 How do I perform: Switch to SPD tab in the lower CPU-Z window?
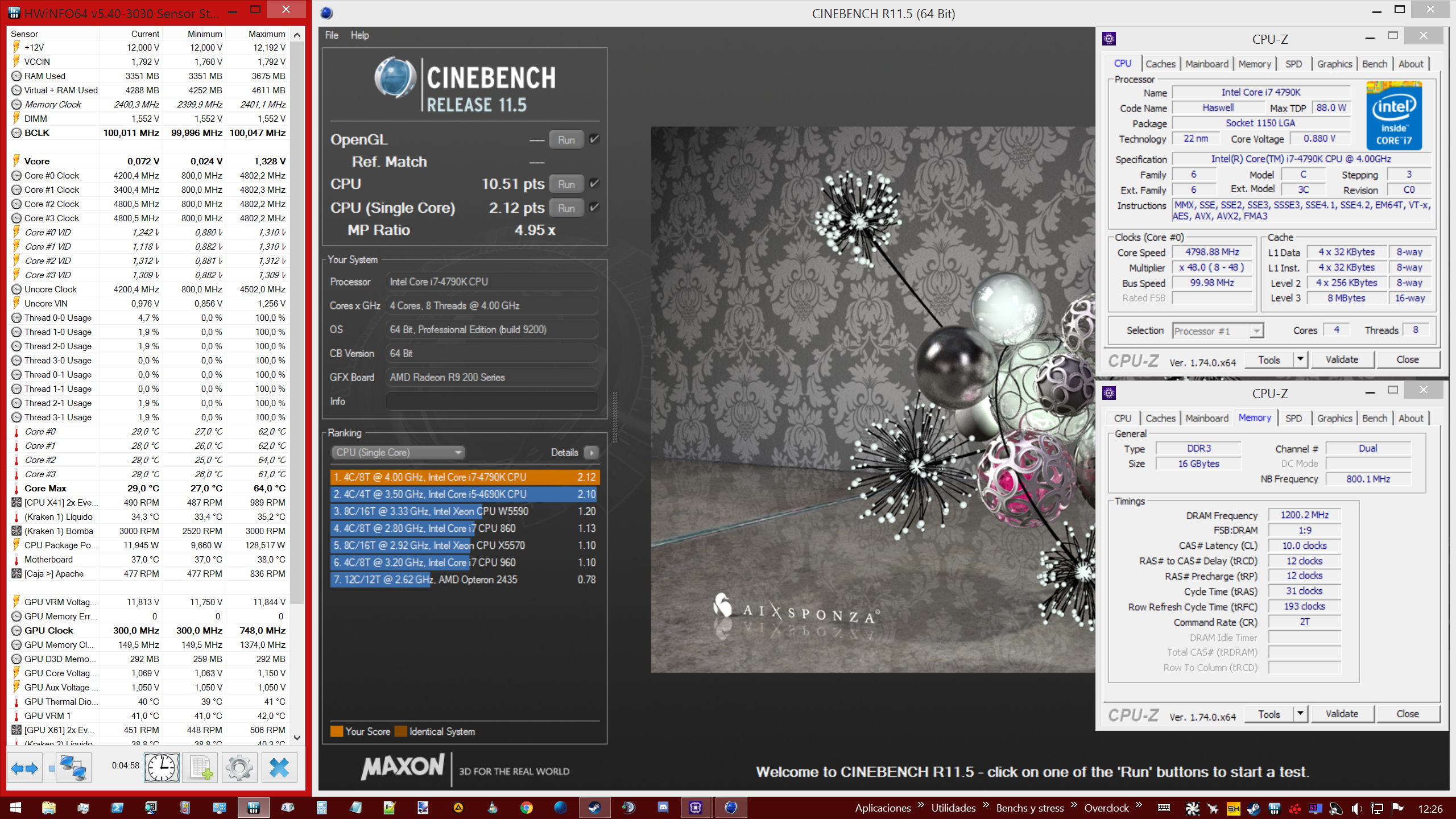[x=1293, y=419]
